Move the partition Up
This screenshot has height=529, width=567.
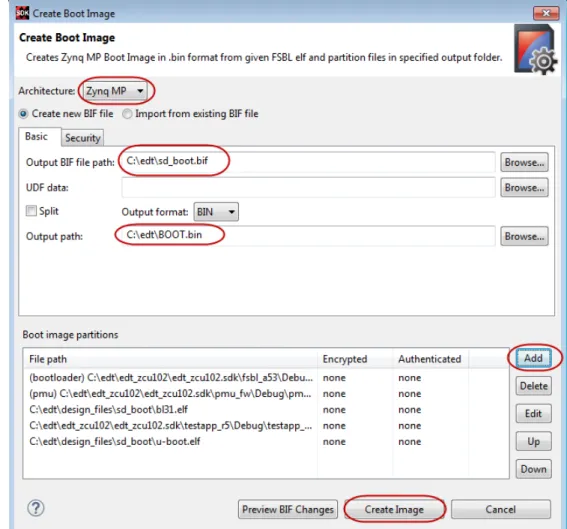533,441
